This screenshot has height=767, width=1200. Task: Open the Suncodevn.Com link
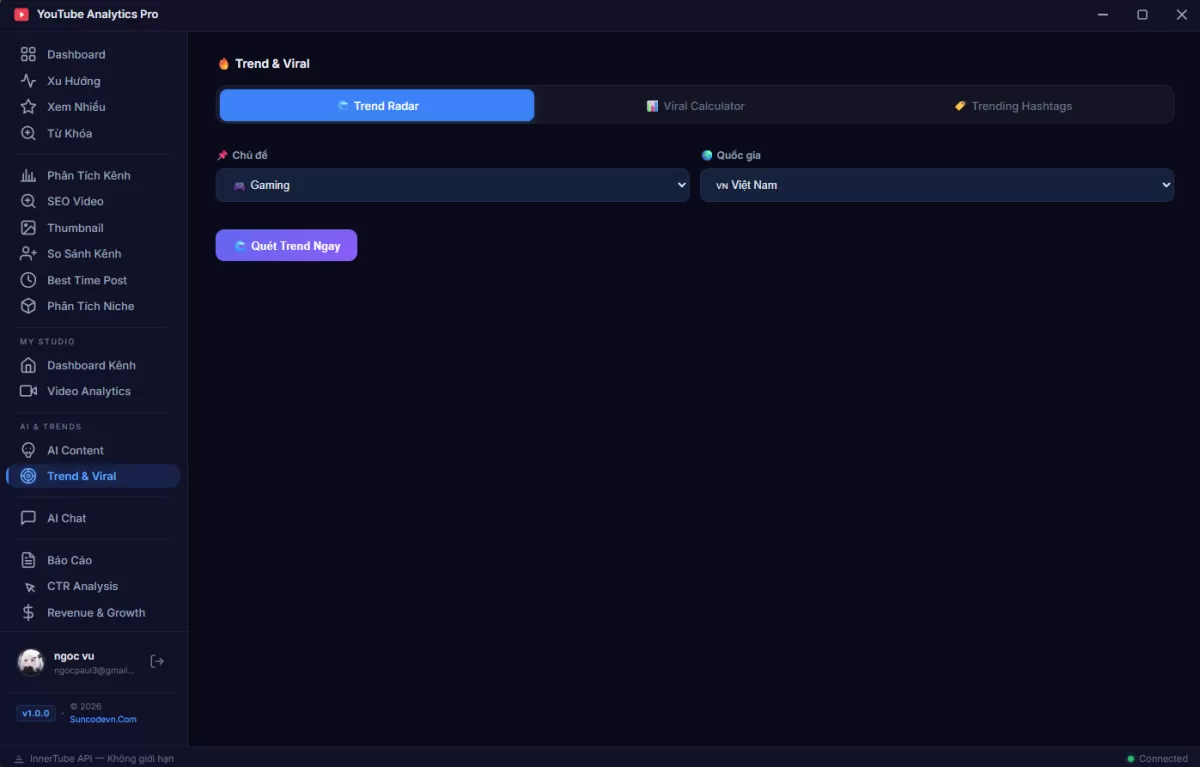[103, 719]
